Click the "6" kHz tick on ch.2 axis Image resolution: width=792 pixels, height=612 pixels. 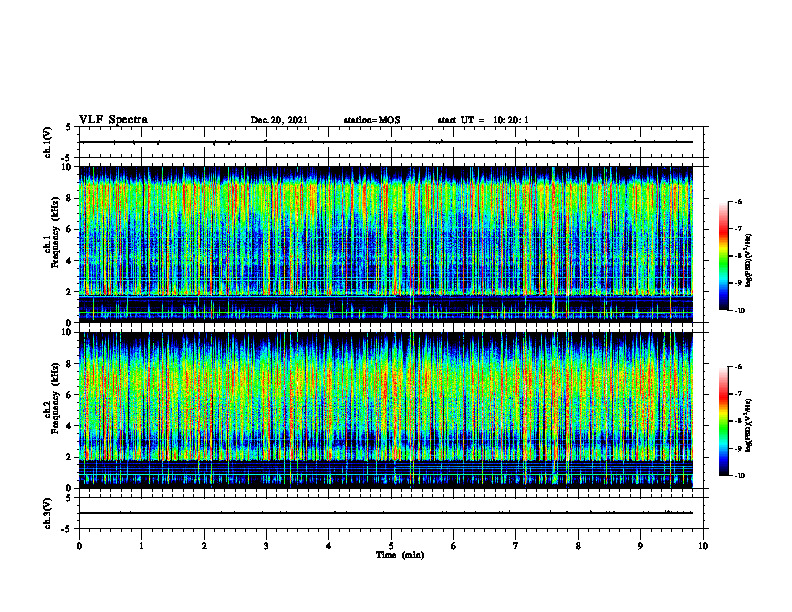click(69, 395)
